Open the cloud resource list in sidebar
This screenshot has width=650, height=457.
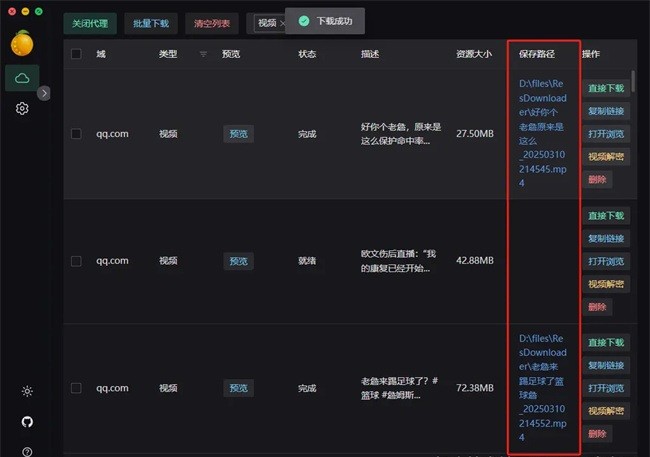[22, 77]
